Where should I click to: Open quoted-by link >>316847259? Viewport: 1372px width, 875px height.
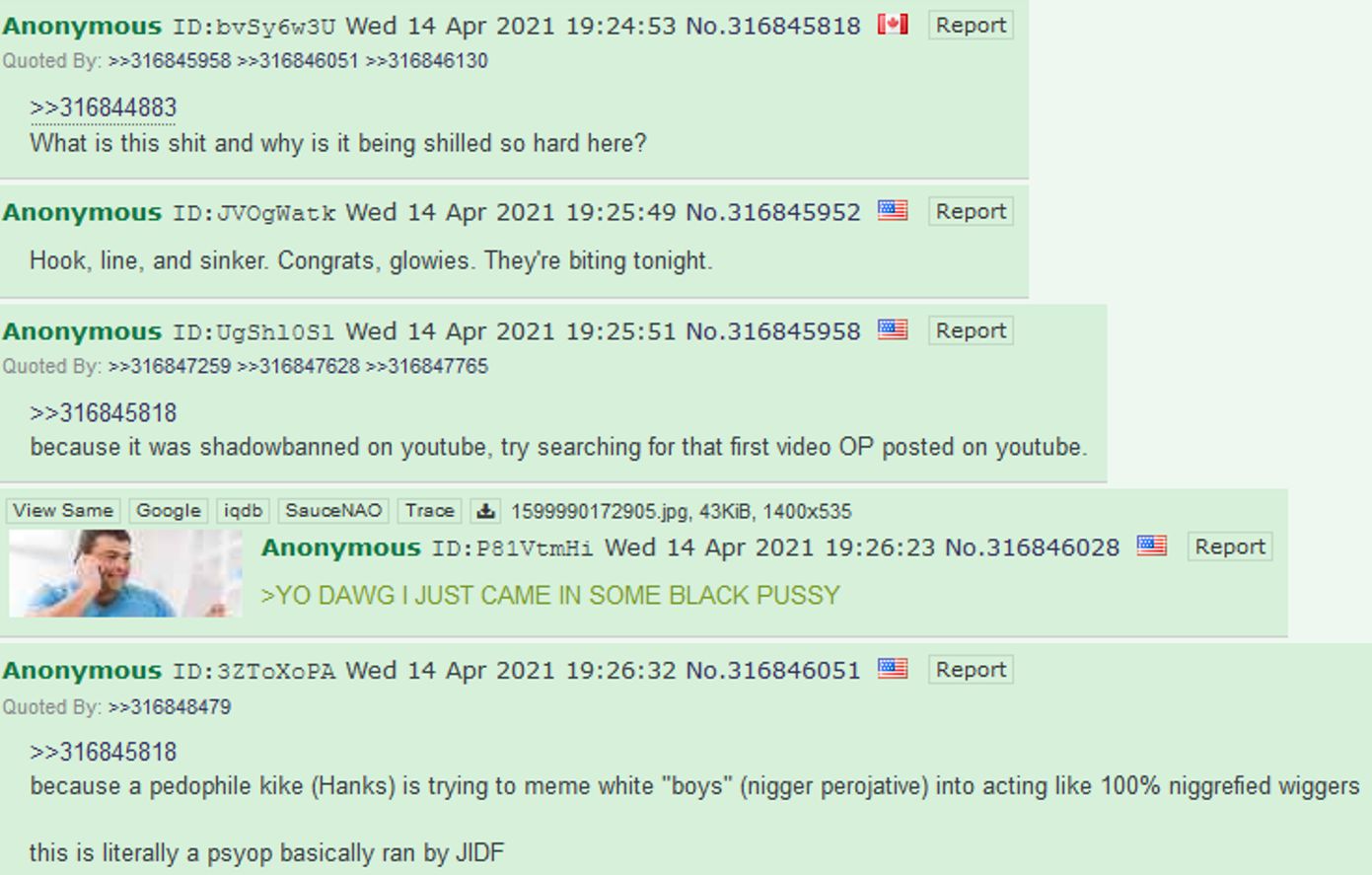point(170,367)
